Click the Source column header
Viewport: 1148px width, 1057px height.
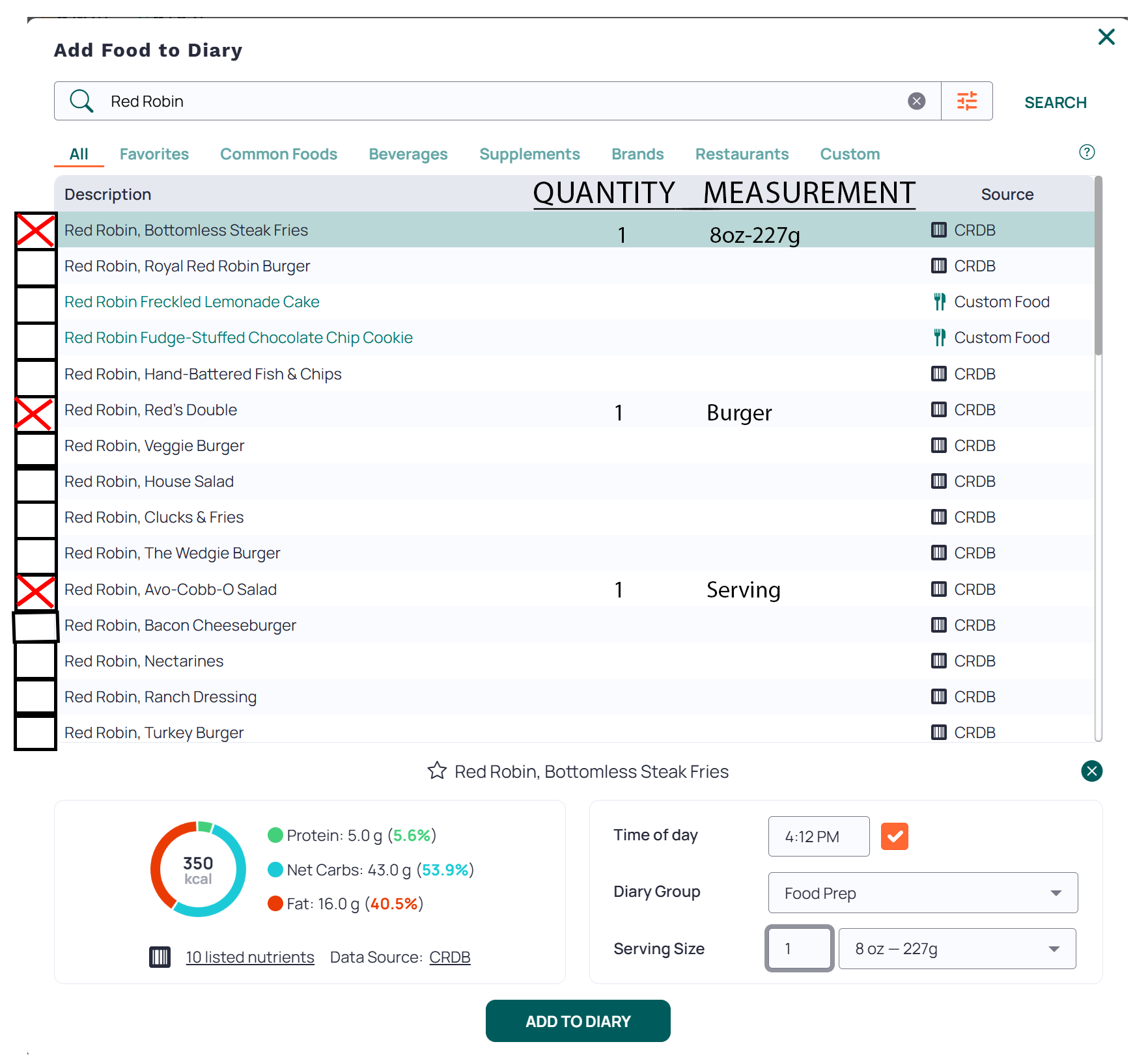[x=1007, y=194]
